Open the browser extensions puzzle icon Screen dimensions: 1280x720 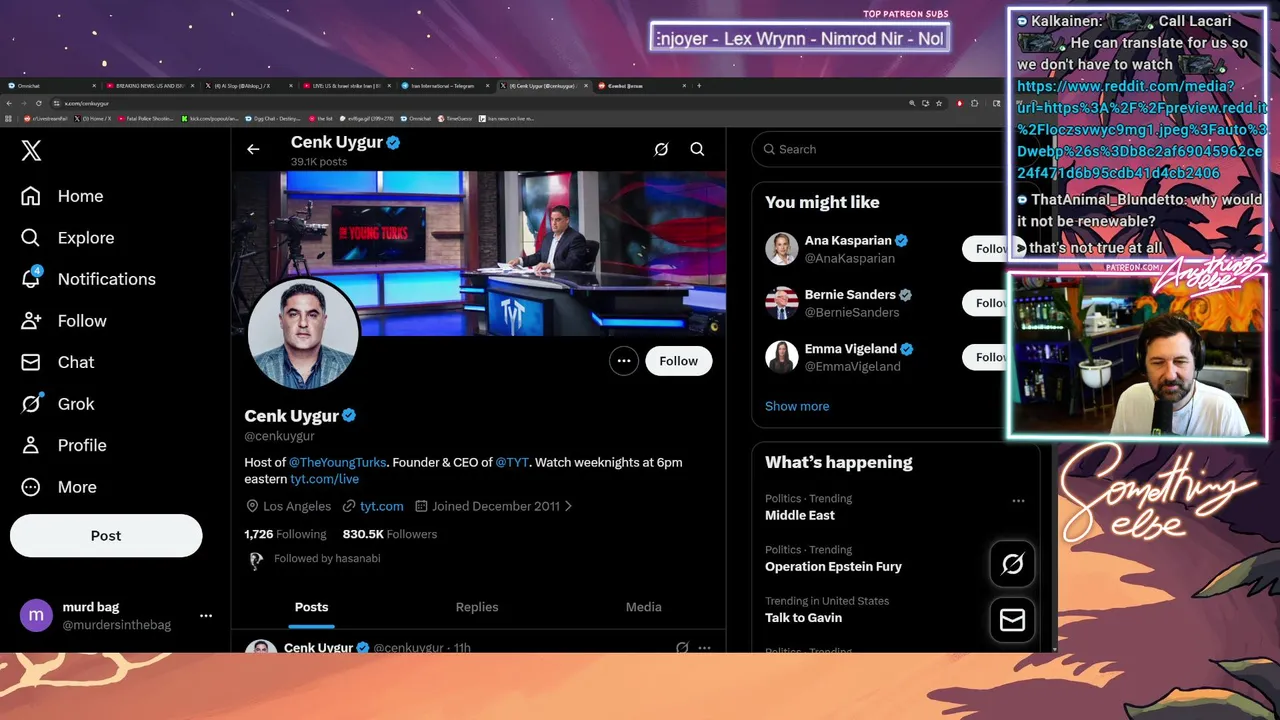pos(975,103)
